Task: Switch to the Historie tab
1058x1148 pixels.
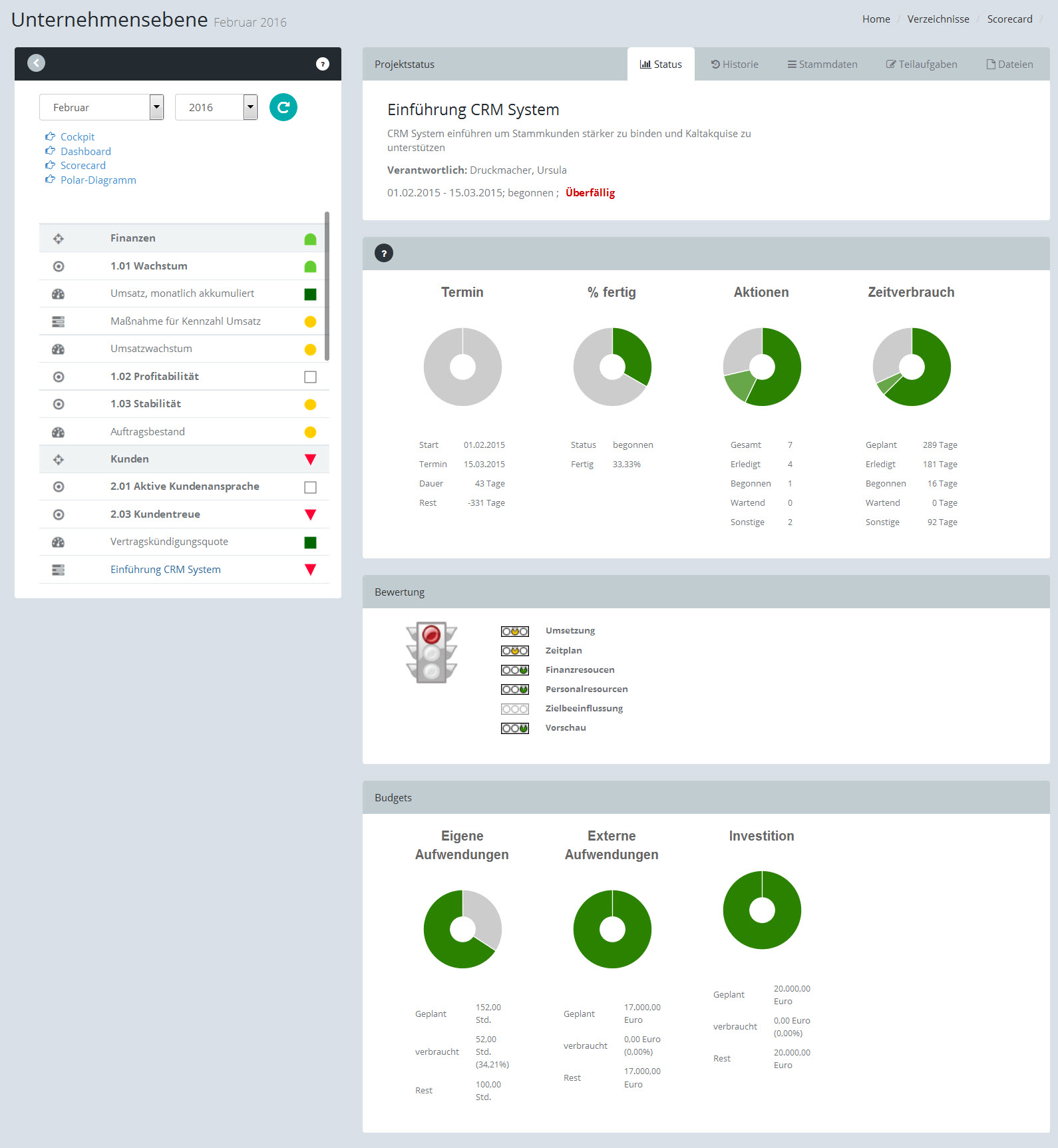Action: 735,65
